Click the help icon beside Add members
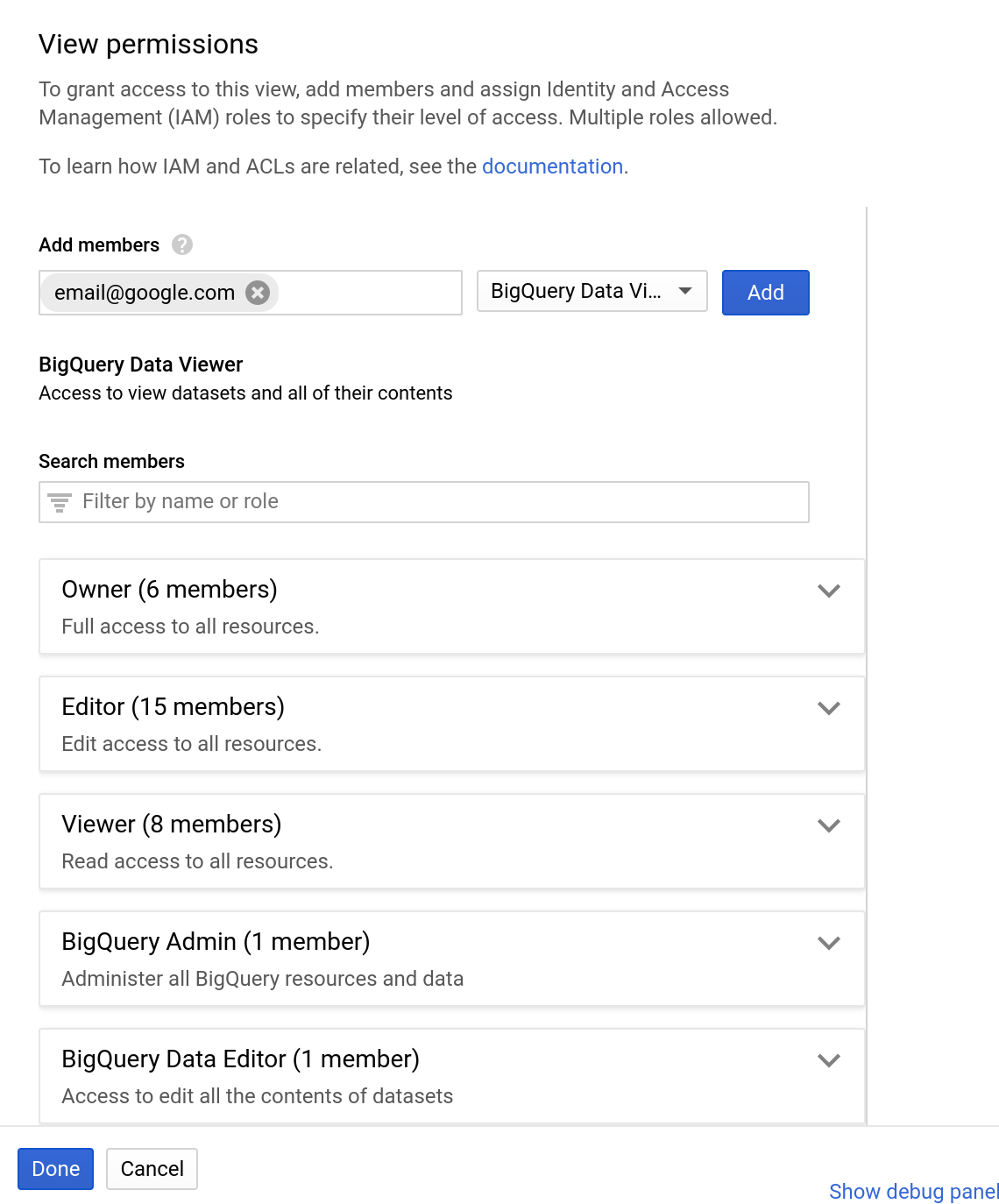The width and height of the screenshot is (999, 1204). point(182,244)
